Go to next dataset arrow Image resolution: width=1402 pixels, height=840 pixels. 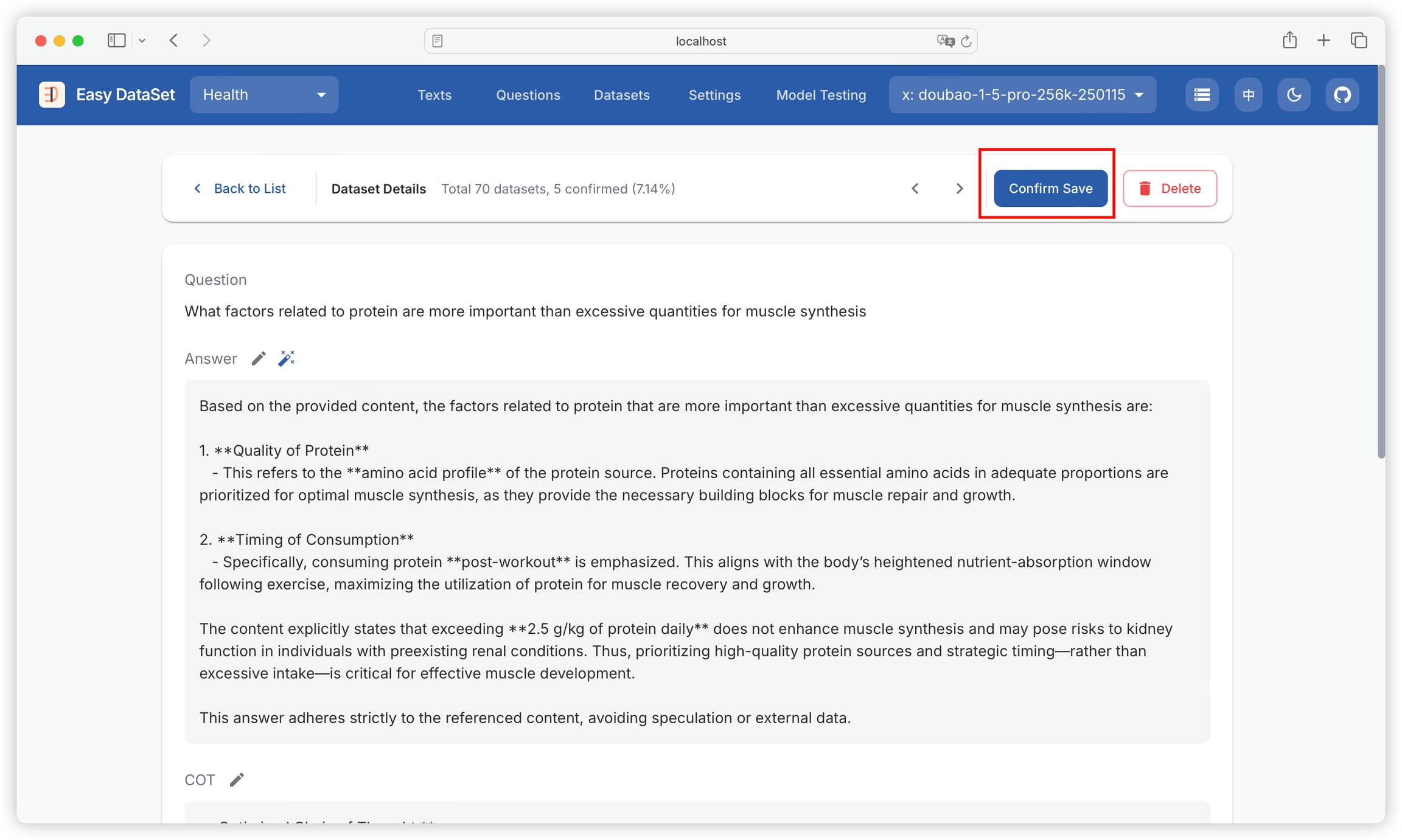[960, 189]
